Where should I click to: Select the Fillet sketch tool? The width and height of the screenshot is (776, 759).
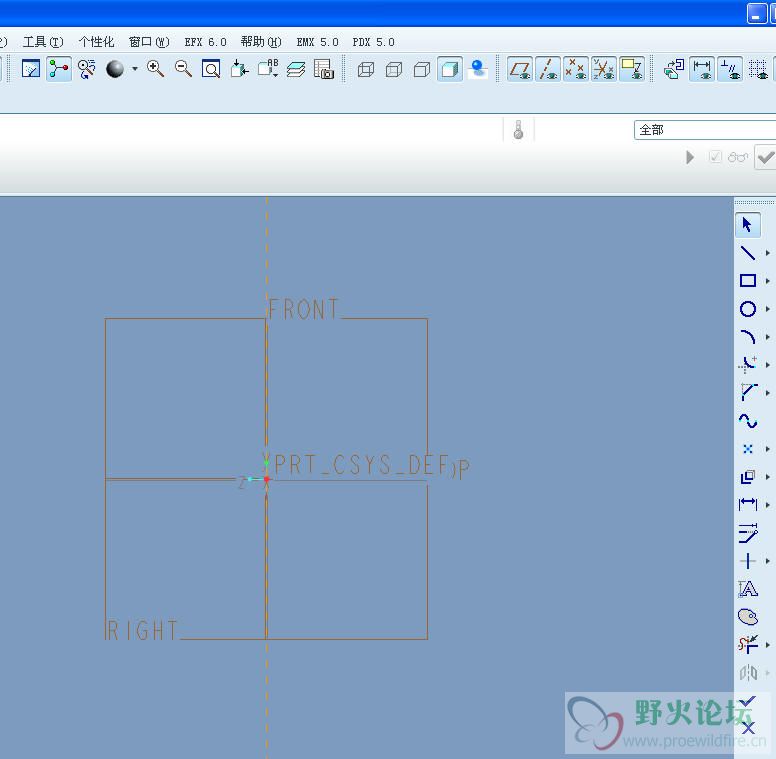(747, 365)
